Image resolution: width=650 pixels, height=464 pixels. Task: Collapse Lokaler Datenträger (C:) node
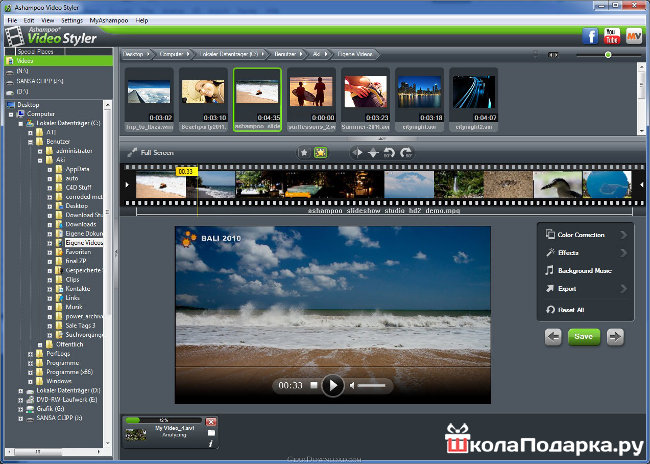21,124
